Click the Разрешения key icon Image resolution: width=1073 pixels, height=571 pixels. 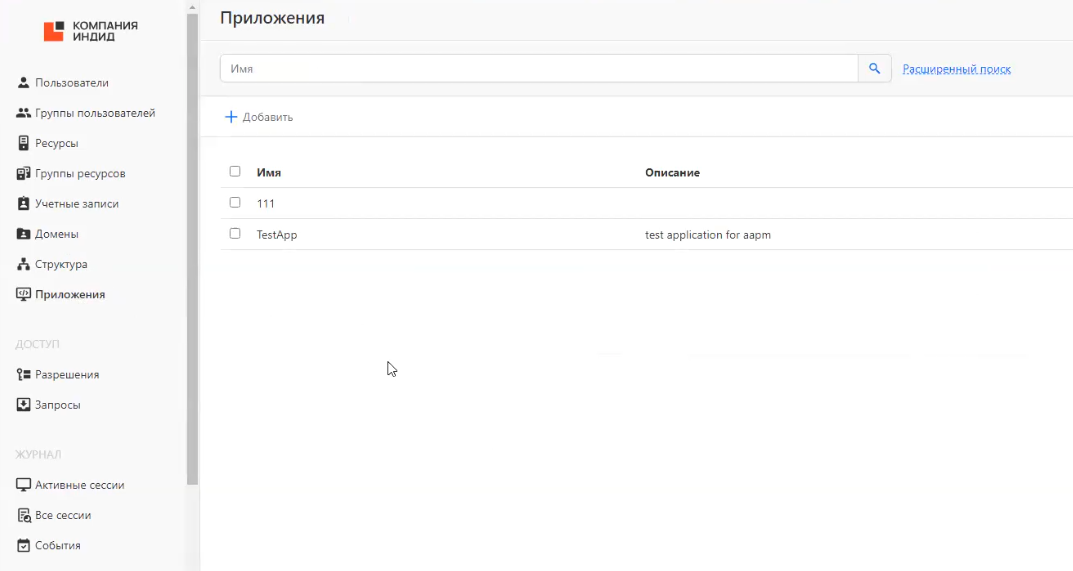(24, 375)
